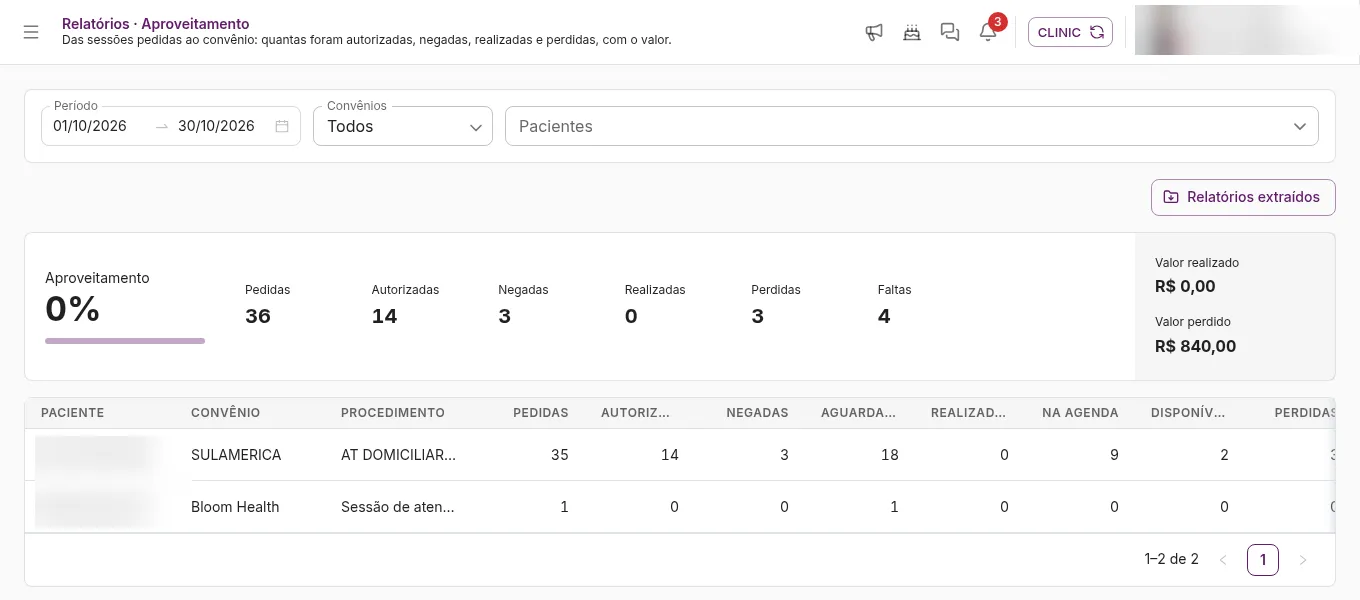Edit the start date 01/10/2026
Image resolution: width=1360 pixels, height=600 pixels.
pos(90,126)
